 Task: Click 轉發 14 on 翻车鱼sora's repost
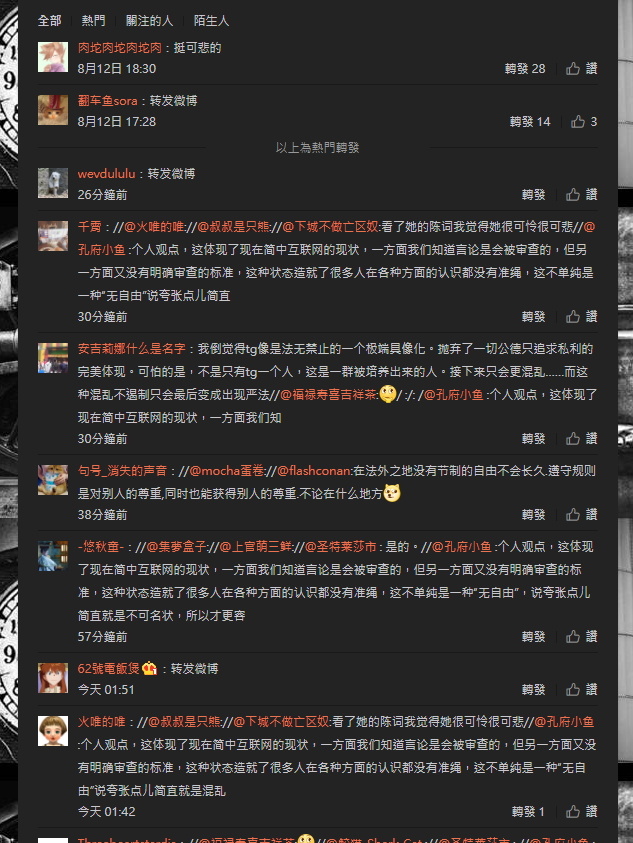(x=530, y=122)
